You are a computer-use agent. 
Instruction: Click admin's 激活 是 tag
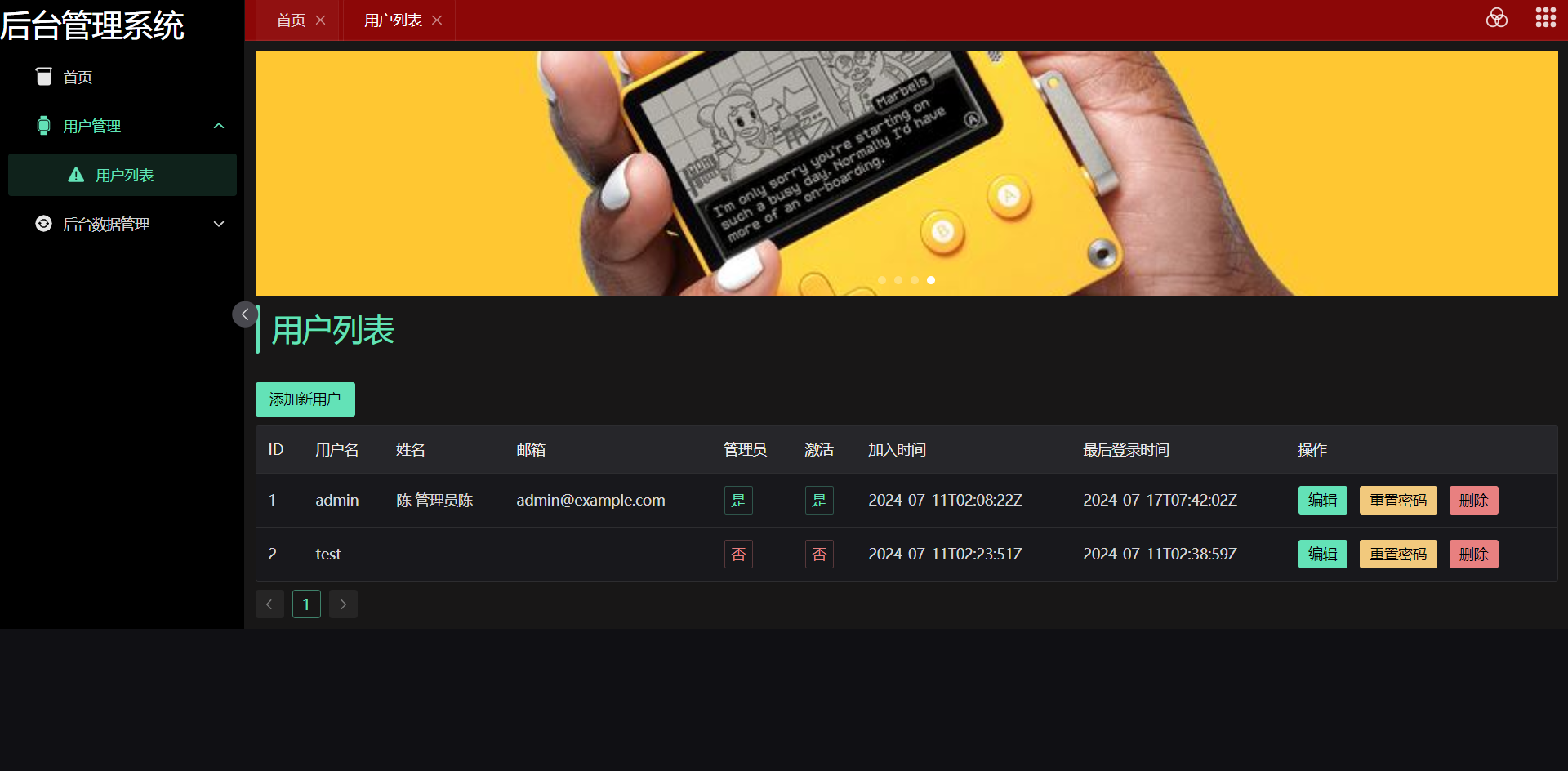[819, 501]
